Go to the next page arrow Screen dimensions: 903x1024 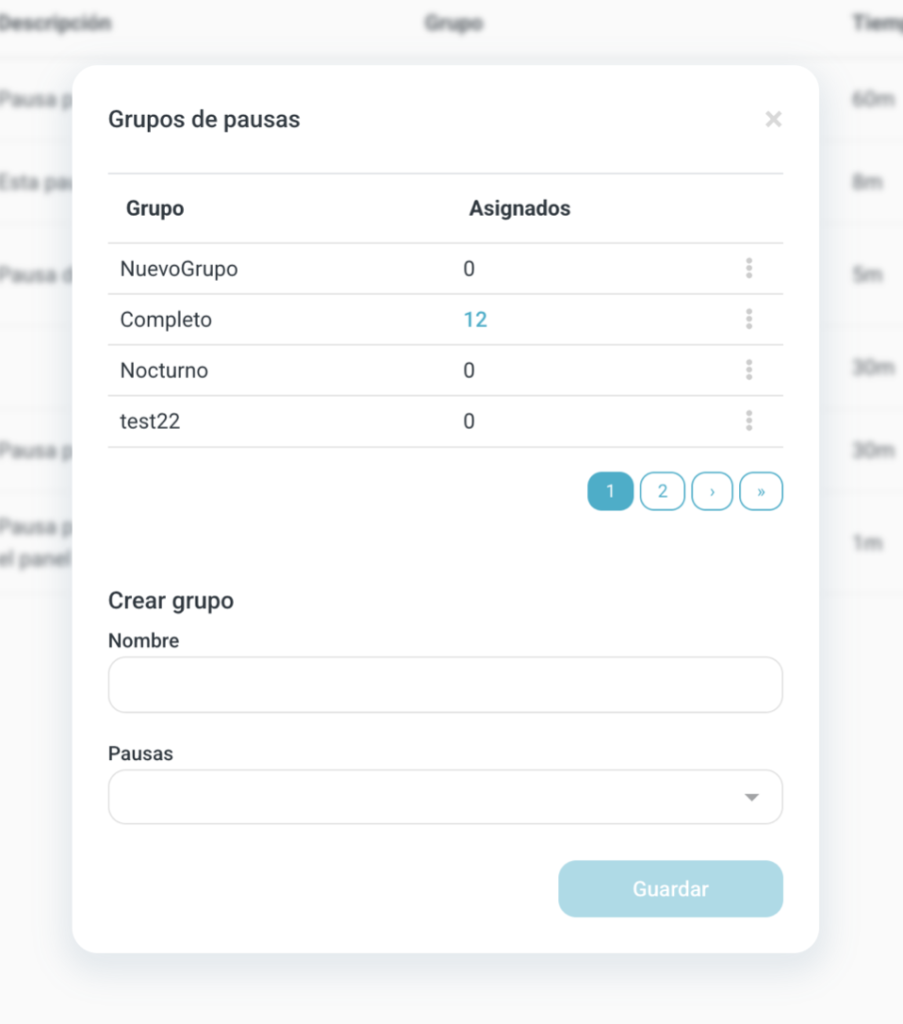712,492
